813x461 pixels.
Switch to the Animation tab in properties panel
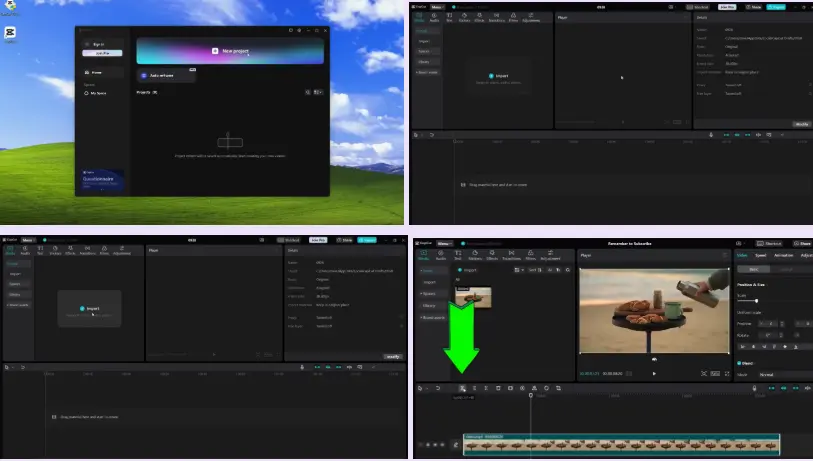click(x=784, y=255)
